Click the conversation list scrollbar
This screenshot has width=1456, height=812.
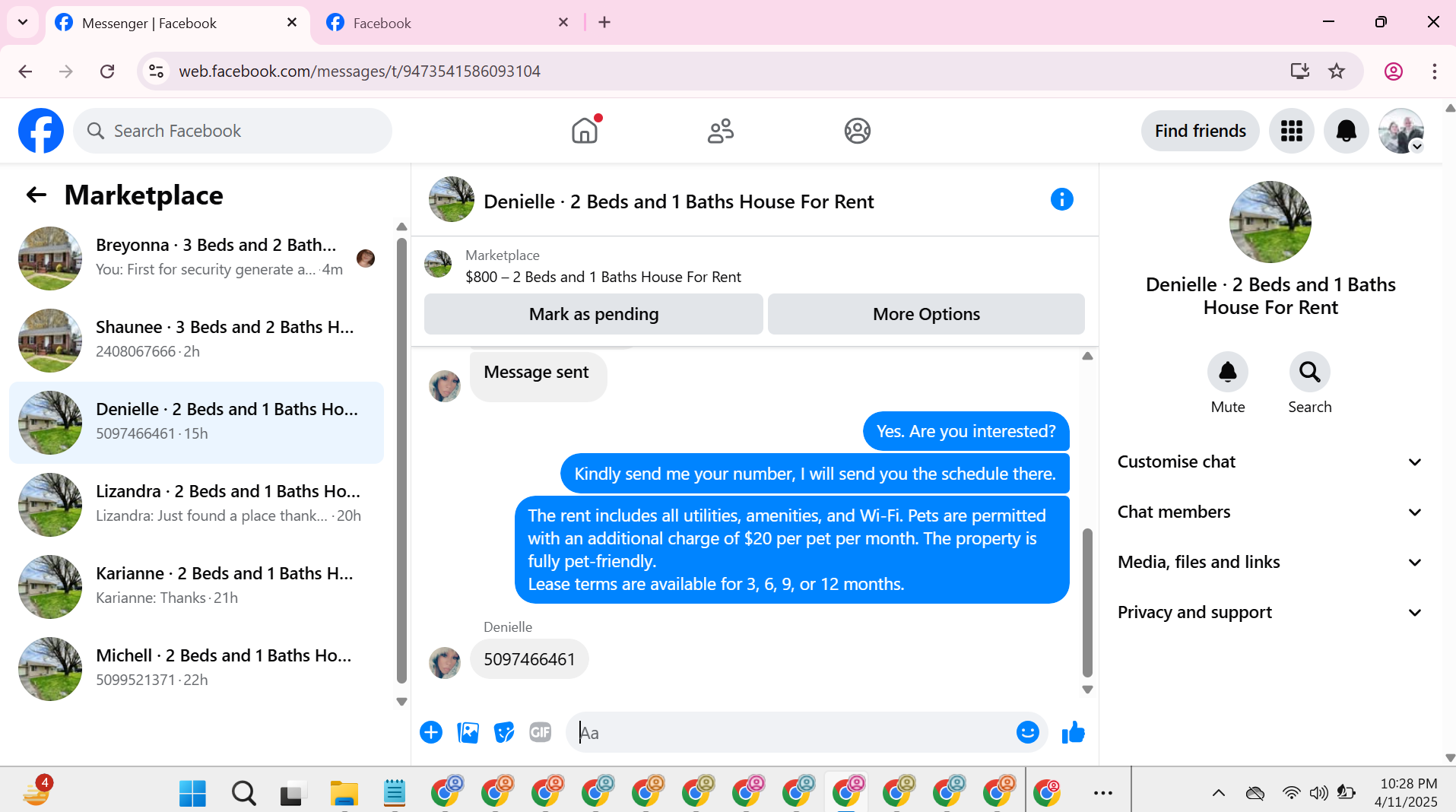click(401, 461)
